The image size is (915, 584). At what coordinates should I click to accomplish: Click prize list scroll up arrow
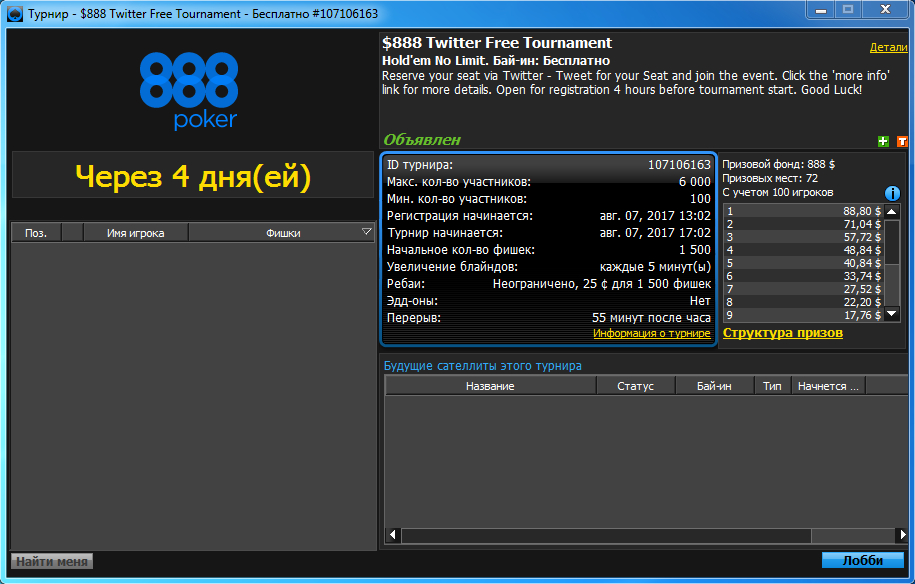[892, 211]
